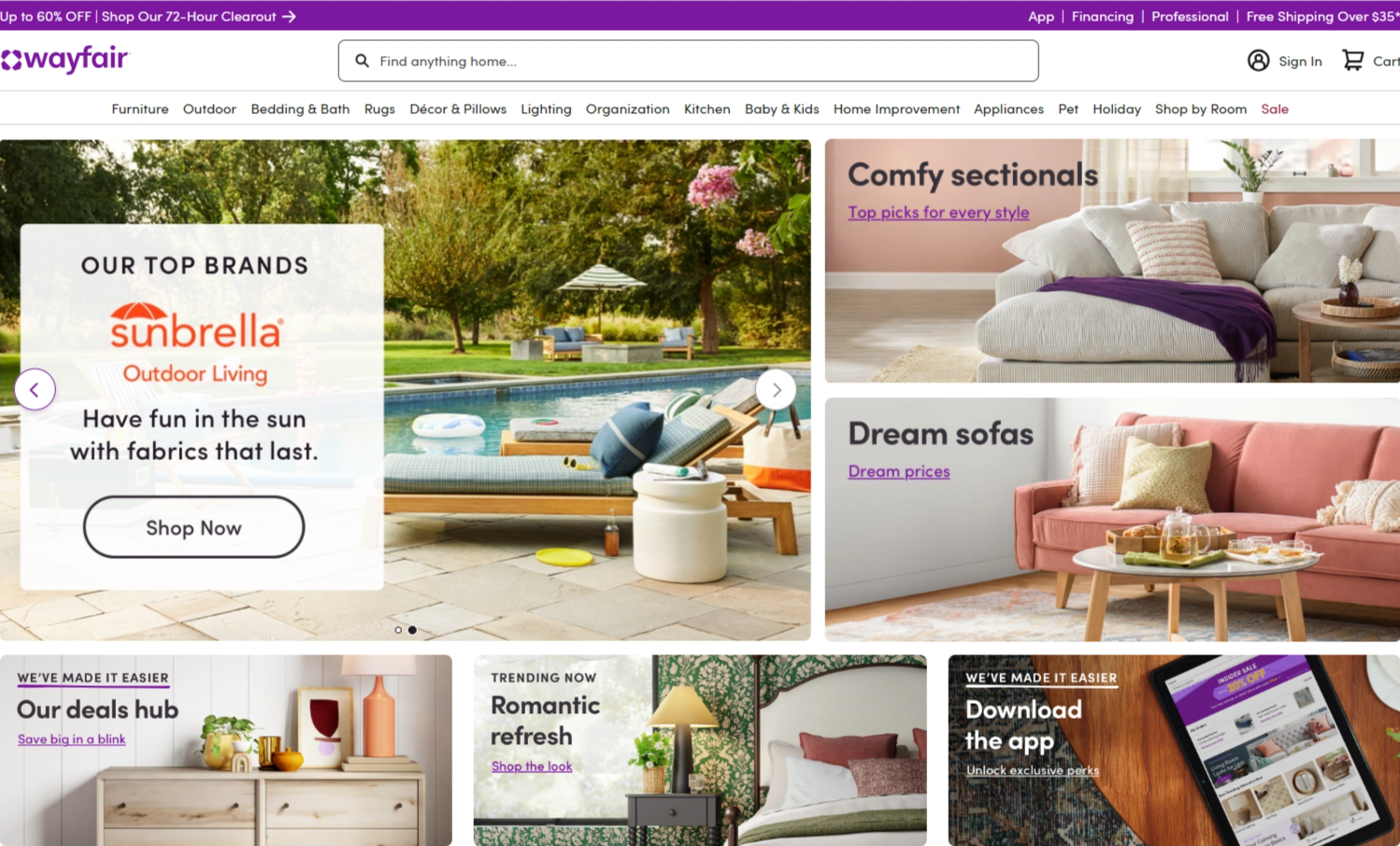This screenshot has height=846, width=1400.
Task: Click Save big in a blink link
Action: tap(71, 739)
